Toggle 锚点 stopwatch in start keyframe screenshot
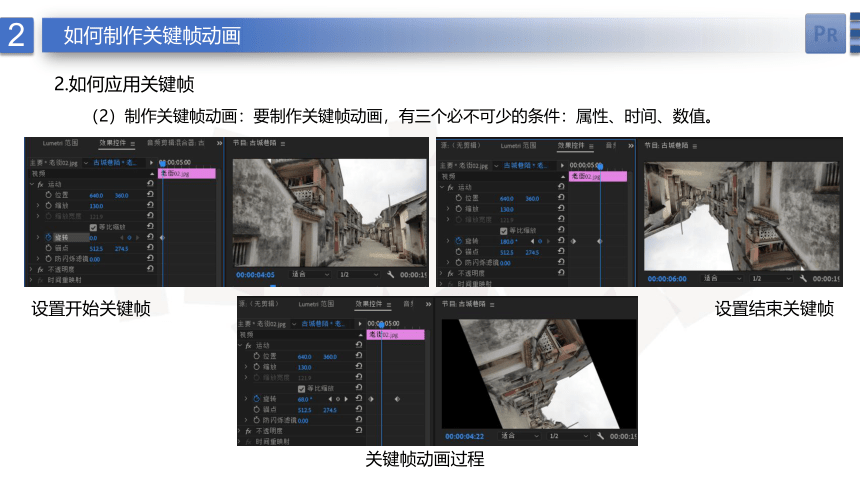860x484 pixels. click(48, 248)
